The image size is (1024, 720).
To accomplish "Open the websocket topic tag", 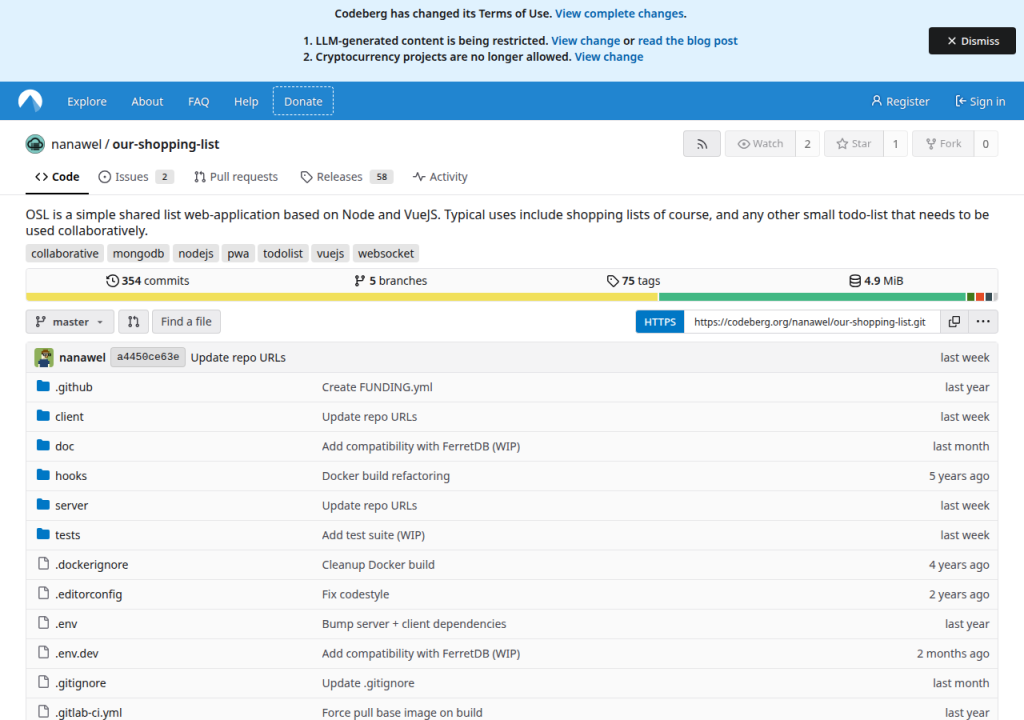I will (x=386, y=254).
